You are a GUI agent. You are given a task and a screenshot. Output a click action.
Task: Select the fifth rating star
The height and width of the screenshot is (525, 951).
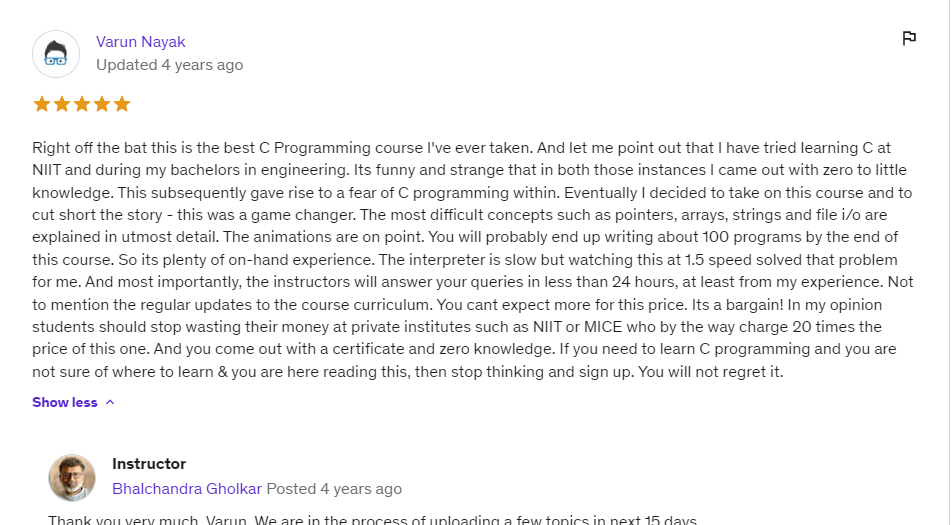point(121,104)
